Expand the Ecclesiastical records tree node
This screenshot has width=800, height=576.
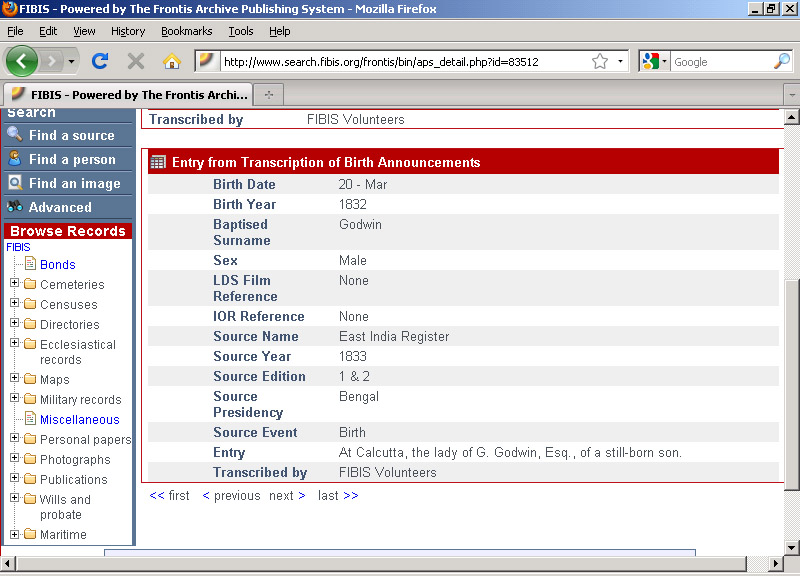tap(15, 342)
